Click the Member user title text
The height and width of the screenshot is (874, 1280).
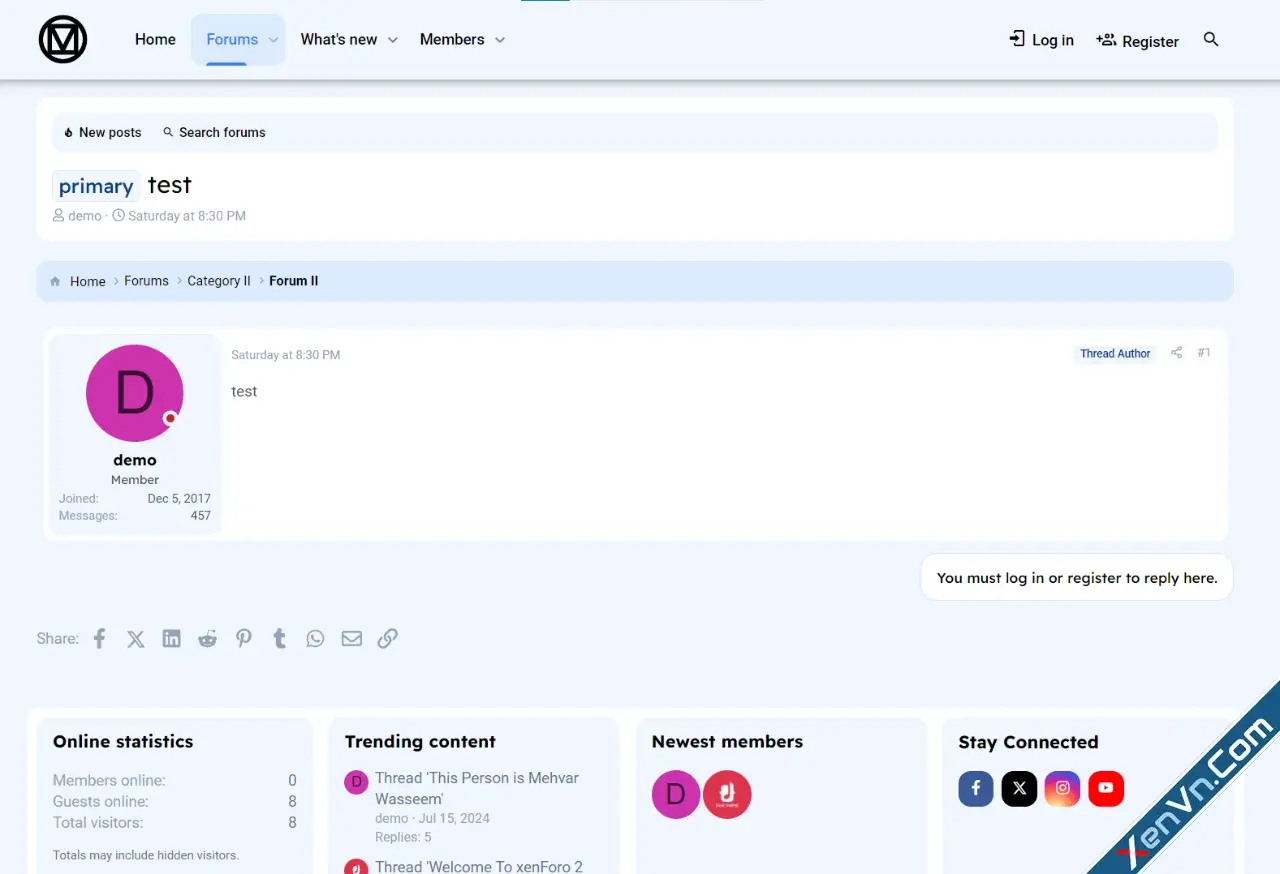[x=135, y=480]
